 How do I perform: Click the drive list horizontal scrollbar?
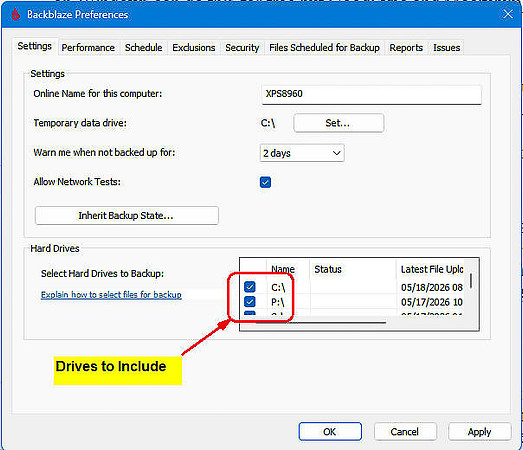(x=321, y=323)
